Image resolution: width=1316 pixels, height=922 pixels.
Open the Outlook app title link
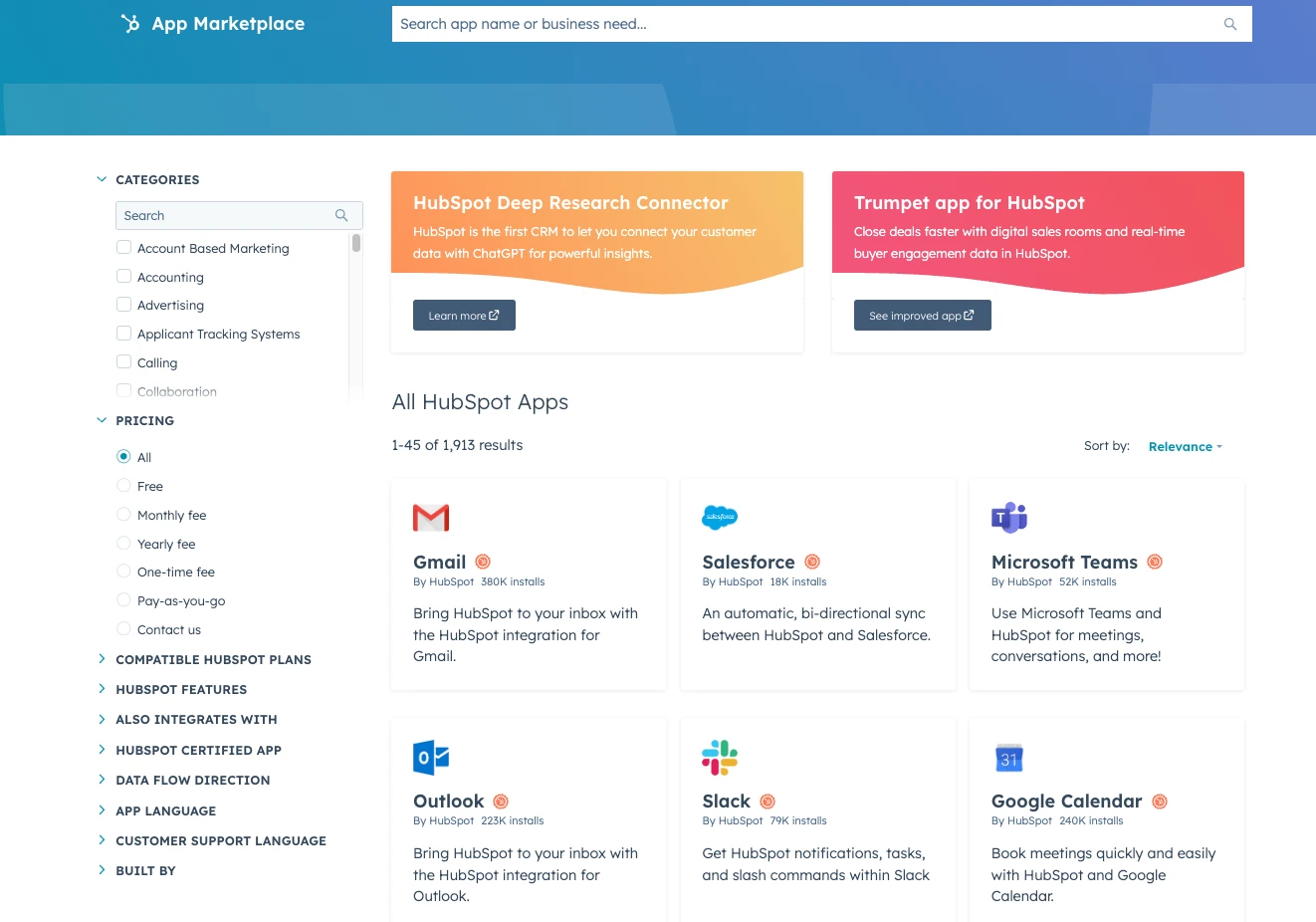point(448,802)
